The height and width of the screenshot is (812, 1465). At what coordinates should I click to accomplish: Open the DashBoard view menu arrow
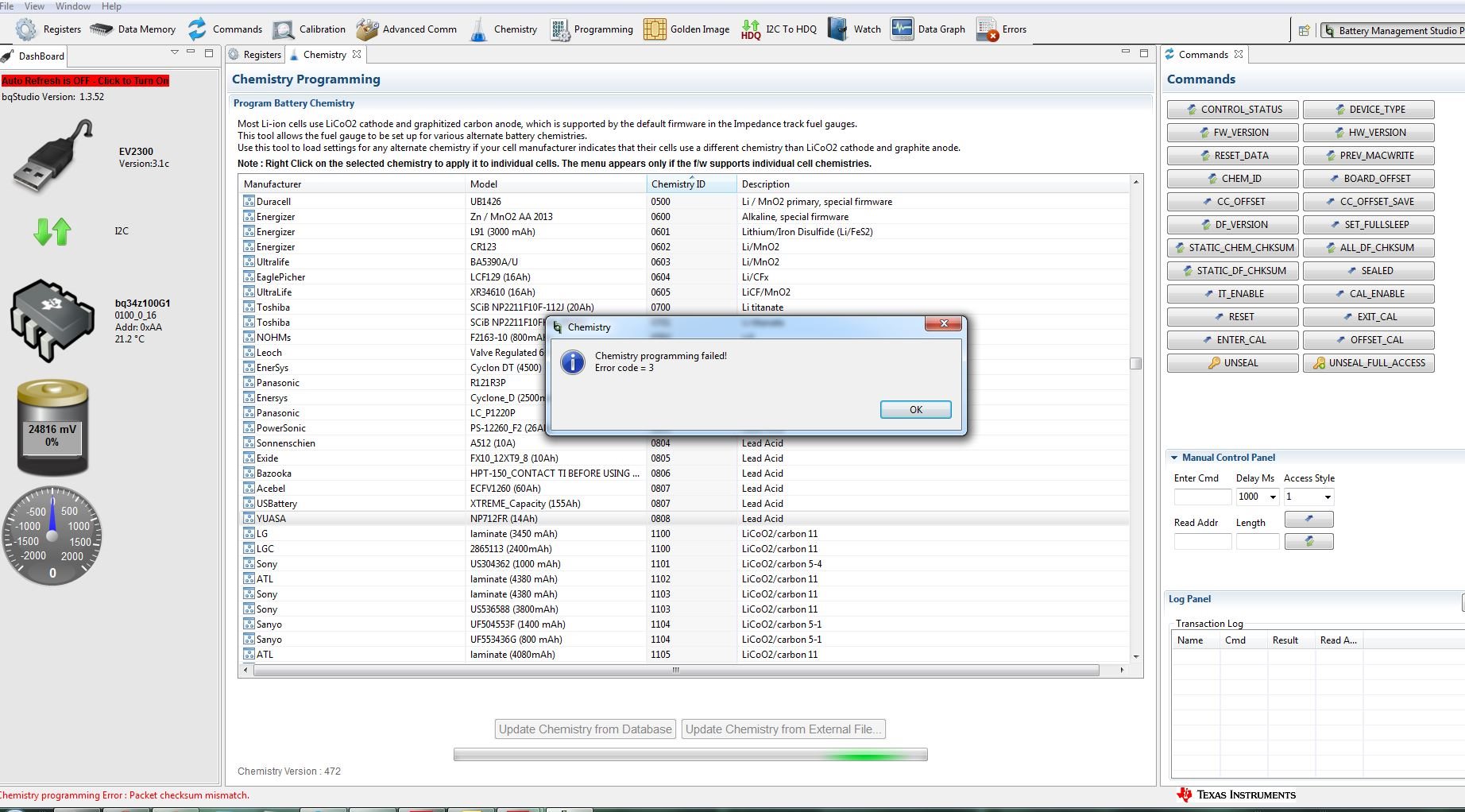click(x=174, y=52)
